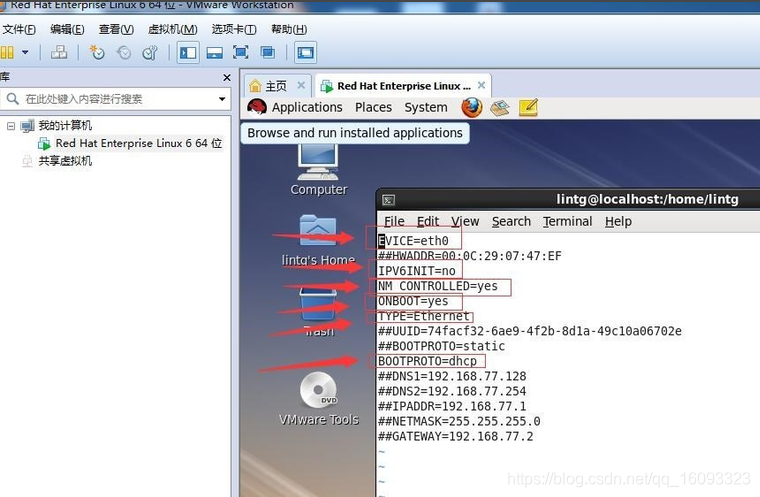This screenshot has height=497, width=760.
Task: Click the ##IPADDR=192.168.77.1 line
Action: pyautogui.click(x=452, y=406)
